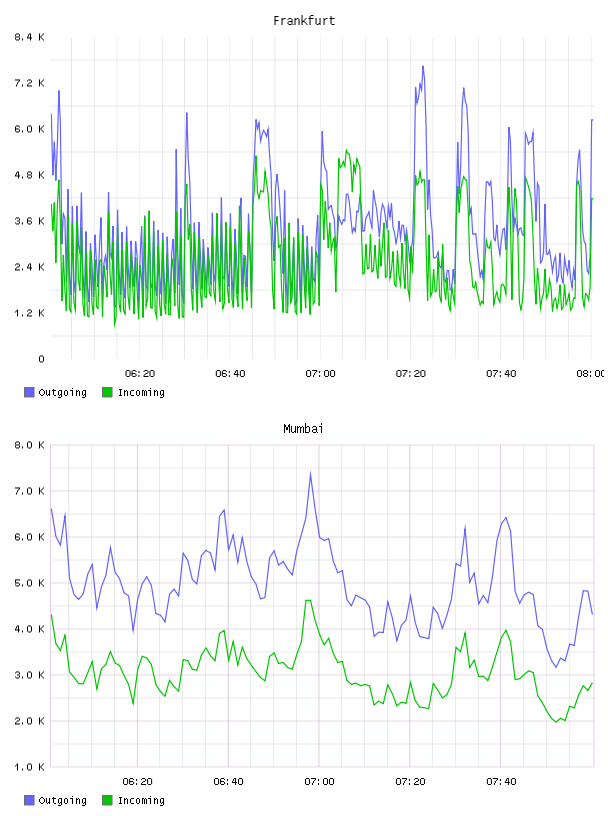Click the Mumbai Outgoing blue legend swatch
The height and width of the screenshot is (816, 608).
coord(29,800)
